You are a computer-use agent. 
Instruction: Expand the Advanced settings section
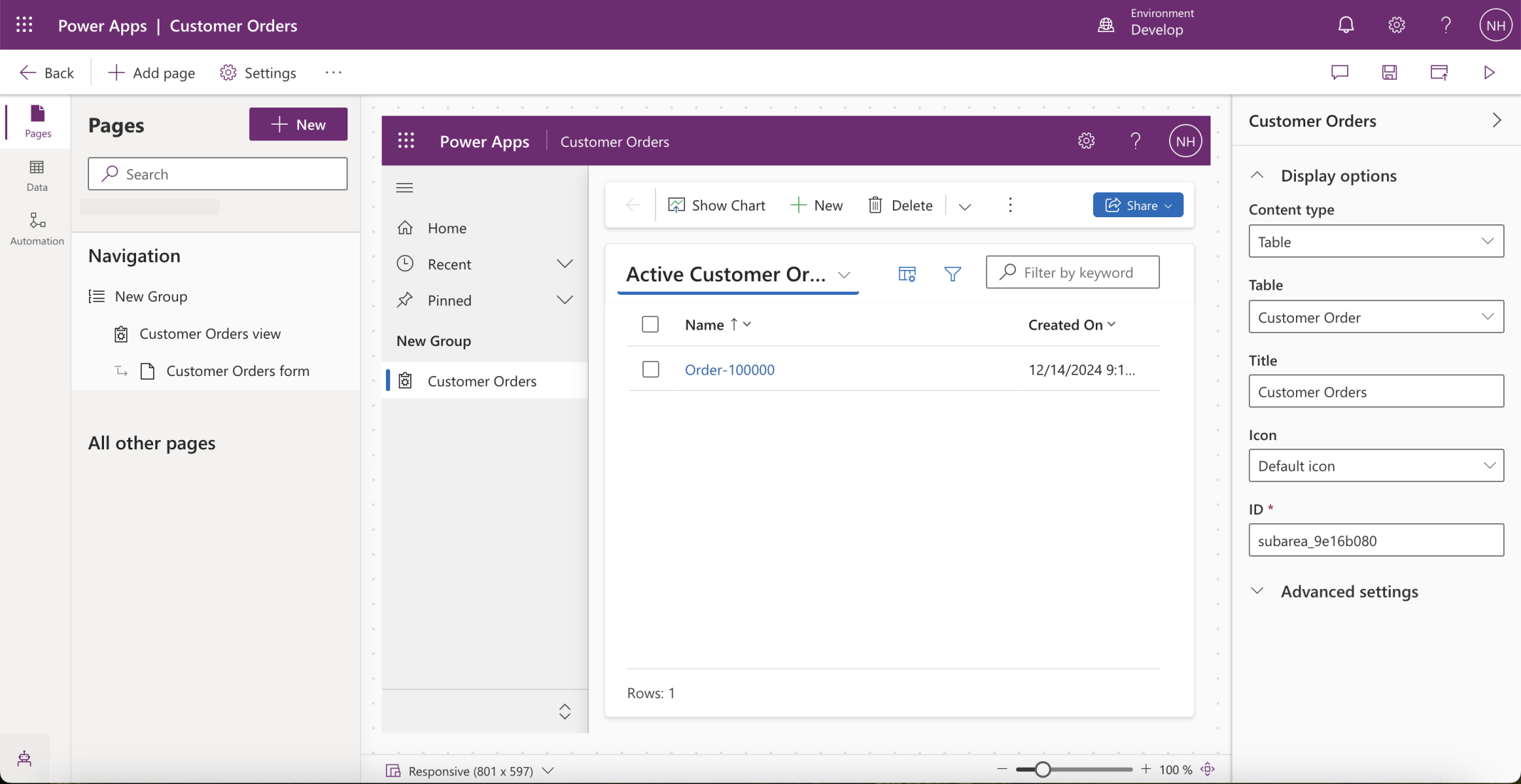(x=1258, y=591)
